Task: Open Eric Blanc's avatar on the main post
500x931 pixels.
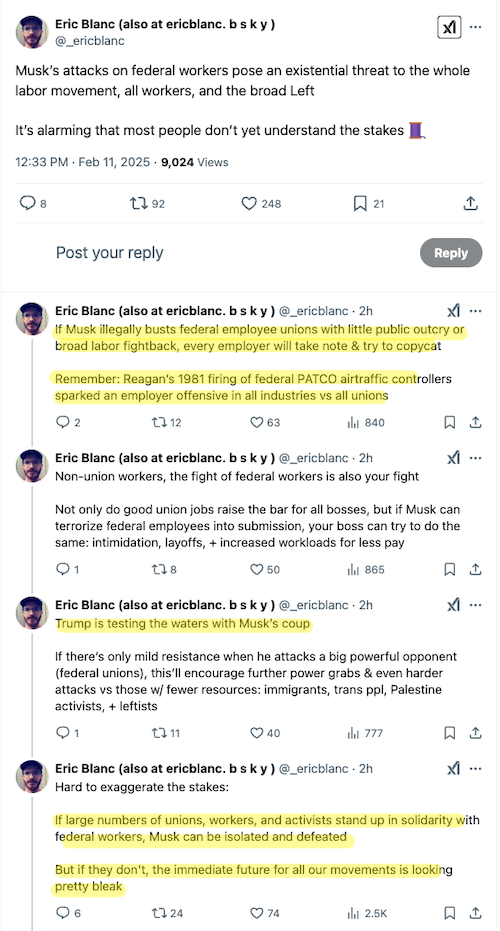Action: [x=32, y=32]
